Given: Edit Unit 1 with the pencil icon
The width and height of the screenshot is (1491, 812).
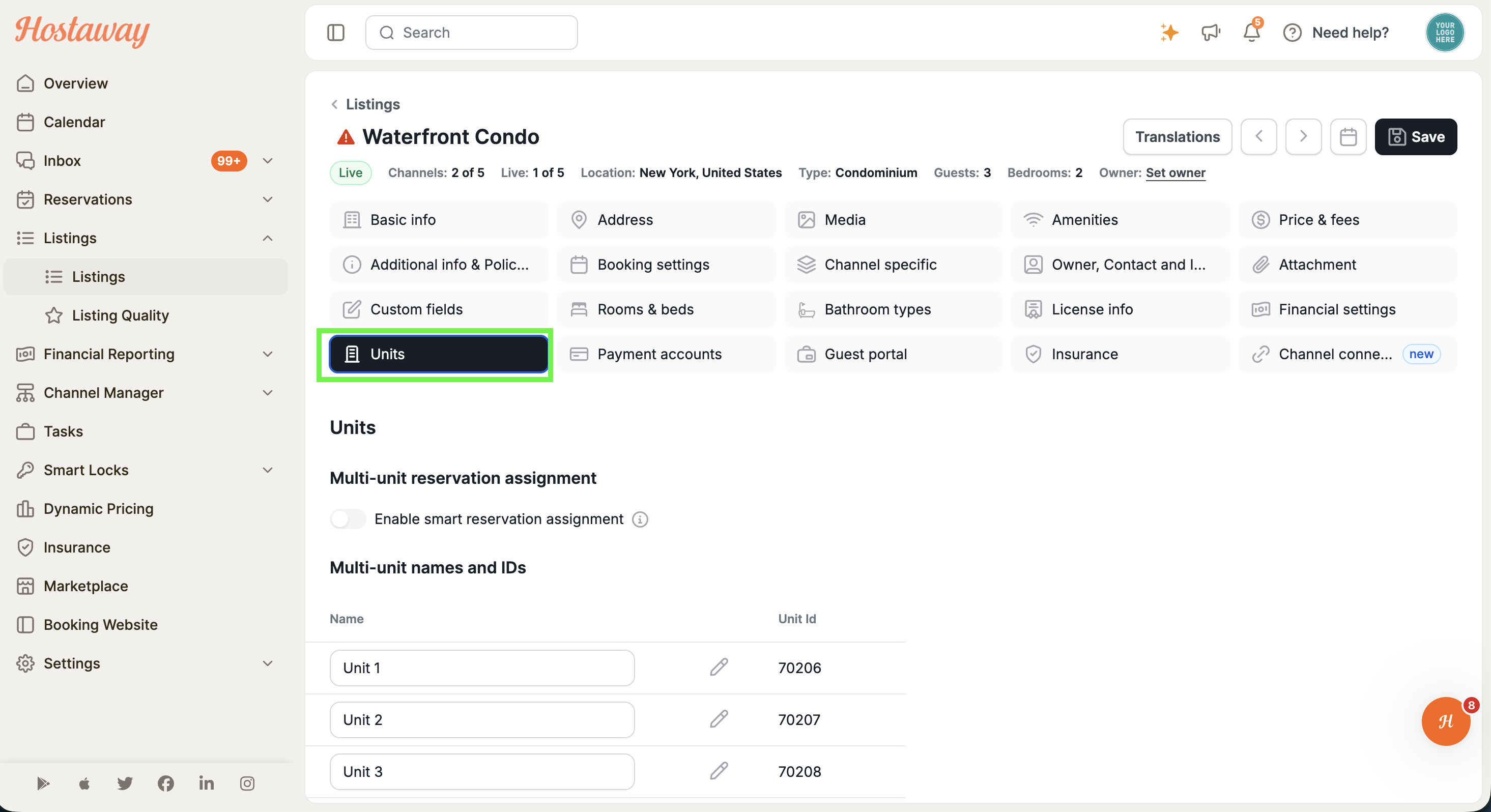Looking at the screenshot, I should 719,668.
